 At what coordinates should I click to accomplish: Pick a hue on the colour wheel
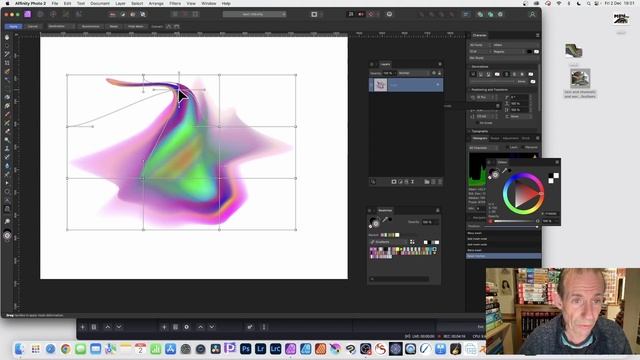point(523,194)
